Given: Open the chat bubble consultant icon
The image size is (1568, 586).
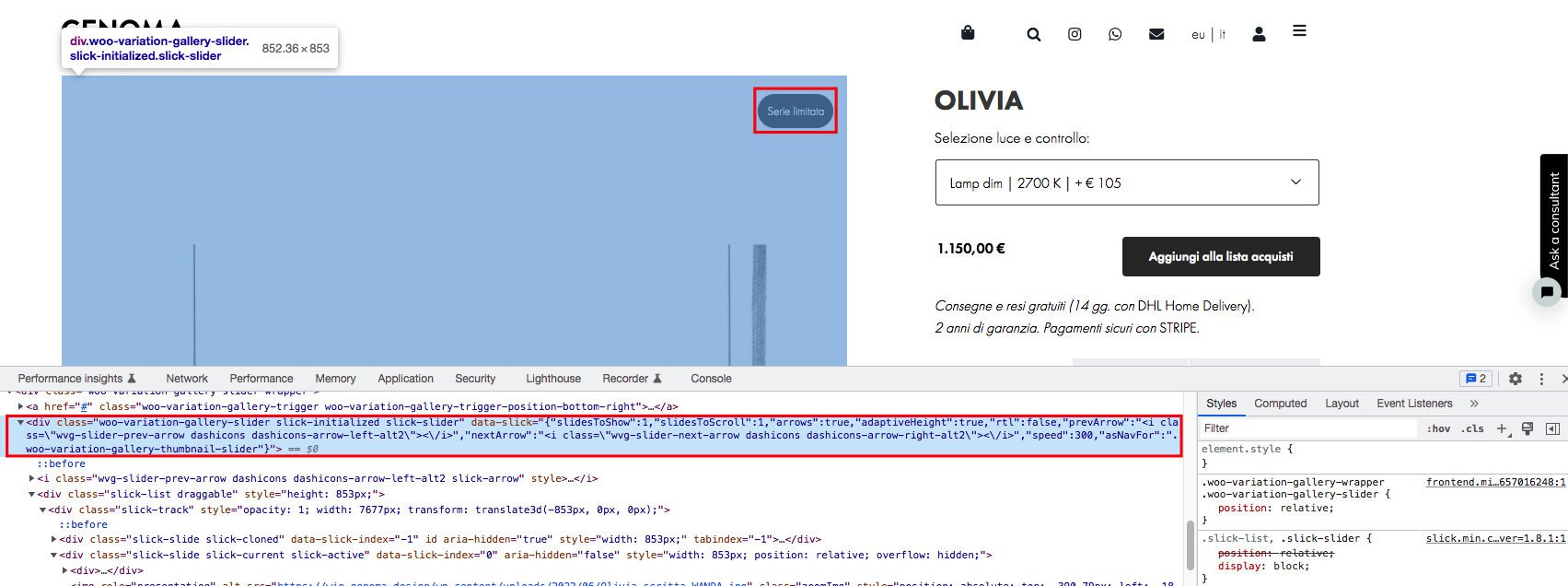Looking at the screenshot, I should point(1547,292).
